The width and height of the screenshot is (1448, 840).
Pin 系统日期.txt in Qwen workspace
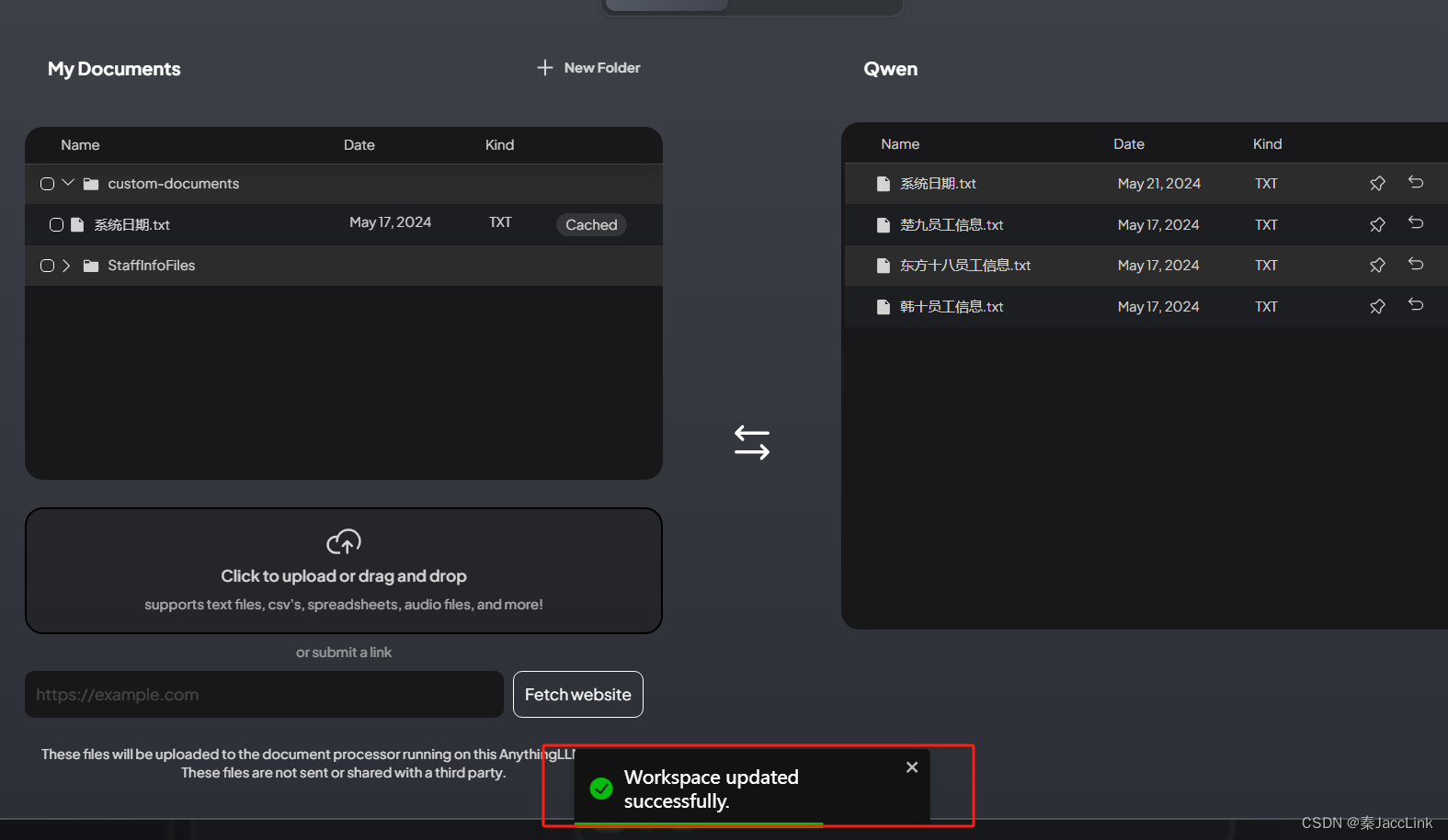pos(1377,184)
